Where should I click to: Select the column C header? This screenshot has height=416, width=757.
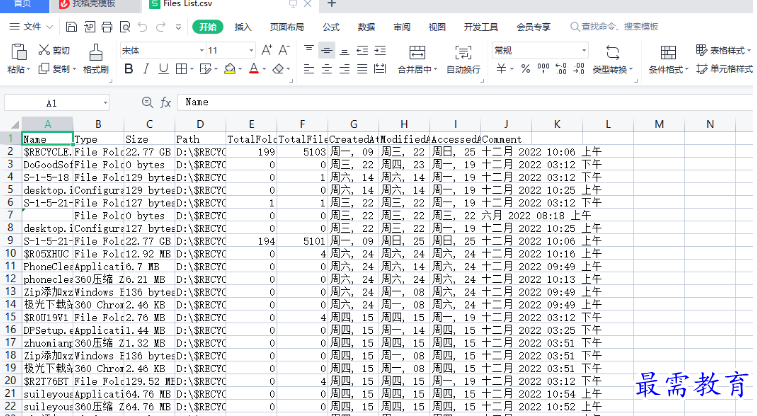(x=149, y=124)
